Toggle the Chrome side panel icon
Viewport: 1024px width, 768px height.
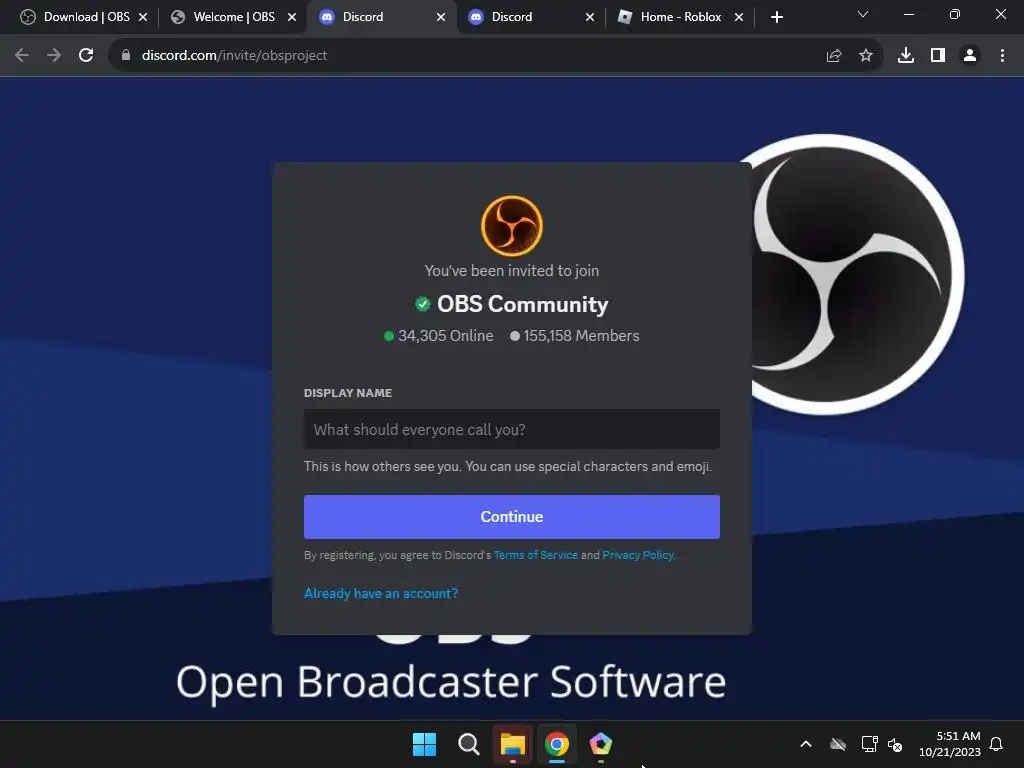(x=938, y=56)
